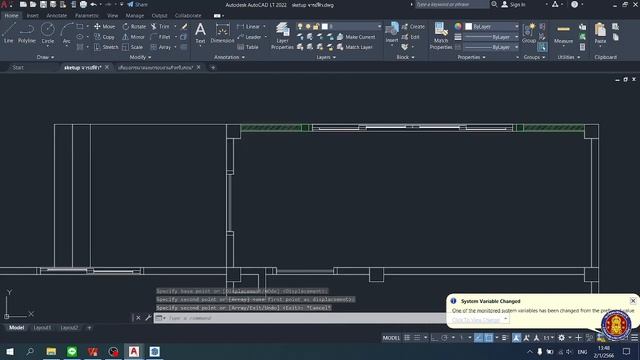Toggle annotation visibility in status bar
Viewport: 640px width, 360px height.
[517, 338]
